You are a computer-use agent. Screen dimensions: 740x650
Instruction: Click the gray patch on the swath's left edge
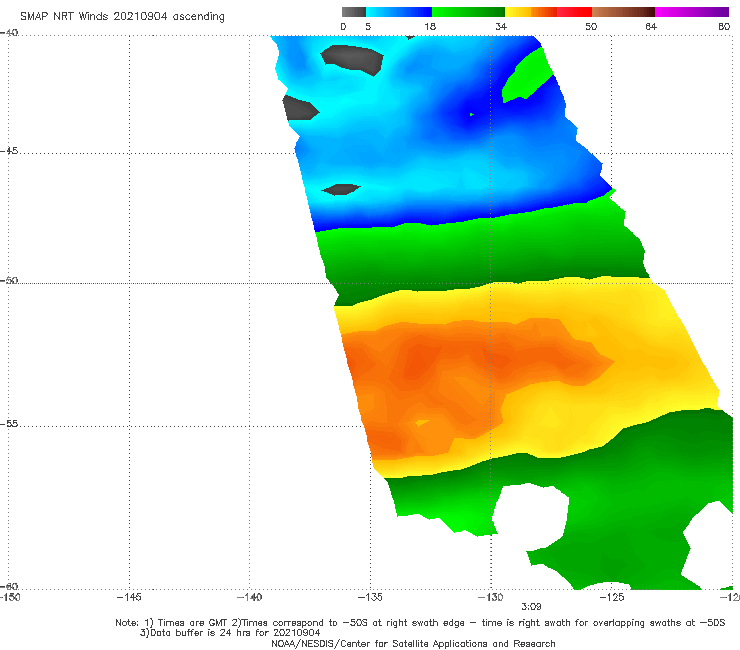click(x=300, y=108)
